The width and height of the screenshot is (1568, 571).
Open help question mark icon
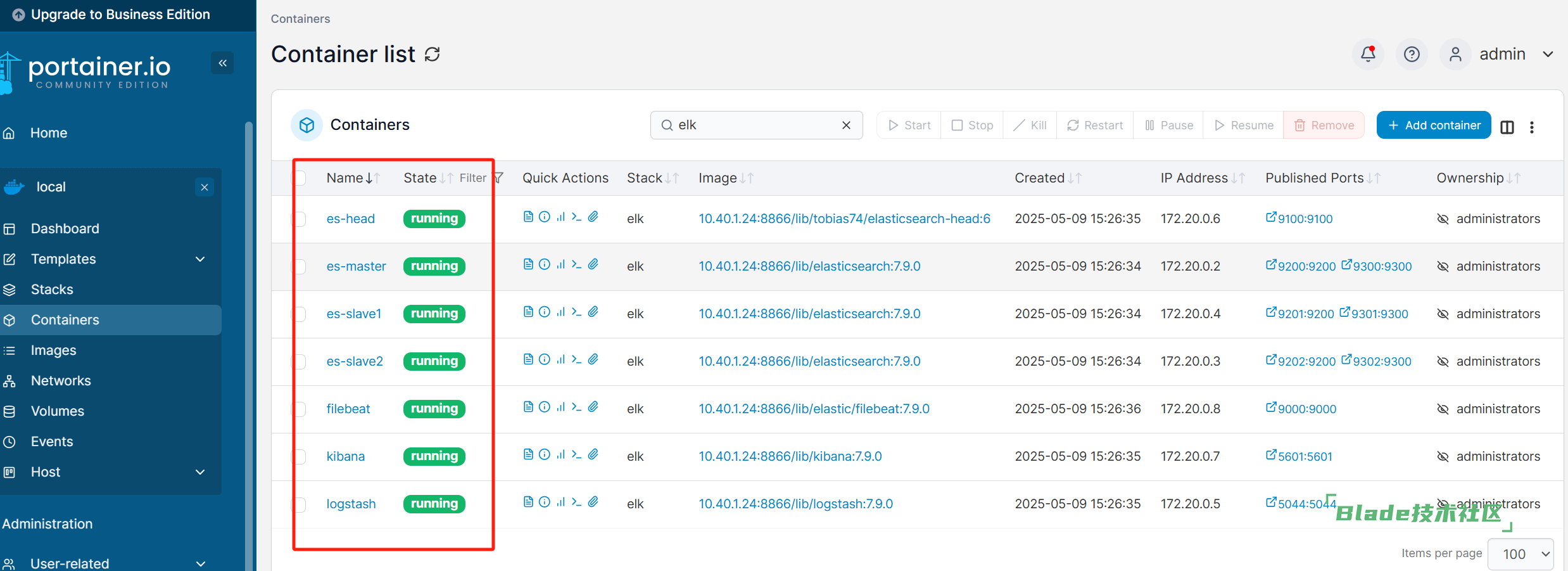[x=1412, y=54]
